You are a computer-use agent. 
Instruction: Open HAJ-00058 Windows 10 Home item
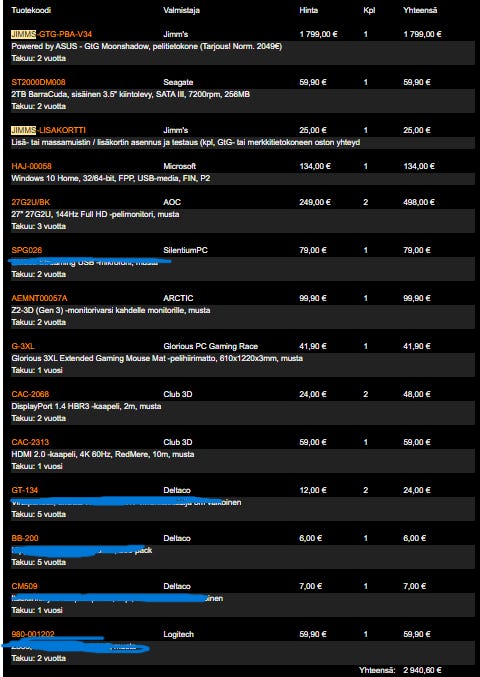point(32,166)
